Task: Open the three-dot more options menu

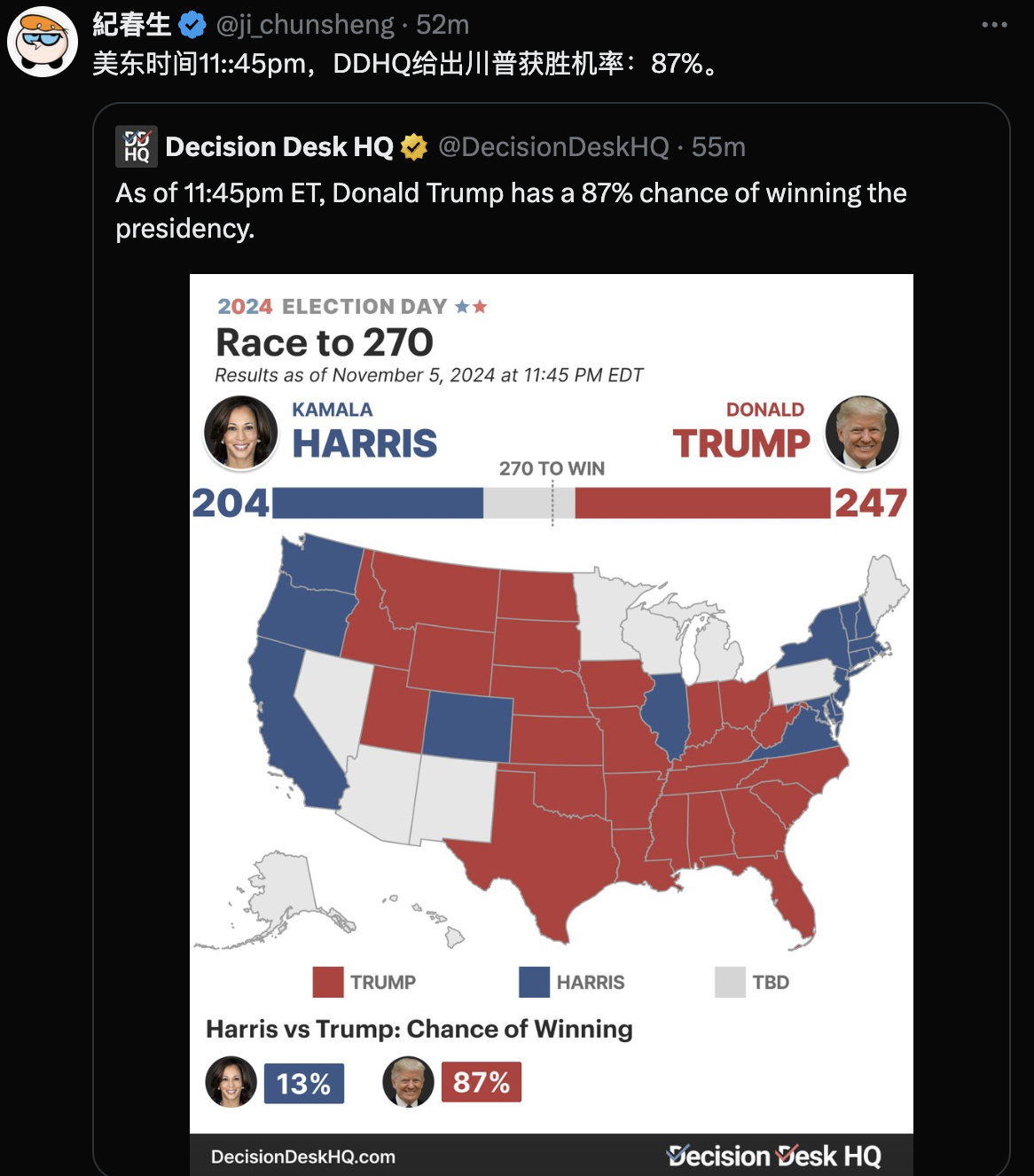Action: click(x=994, y=25)
